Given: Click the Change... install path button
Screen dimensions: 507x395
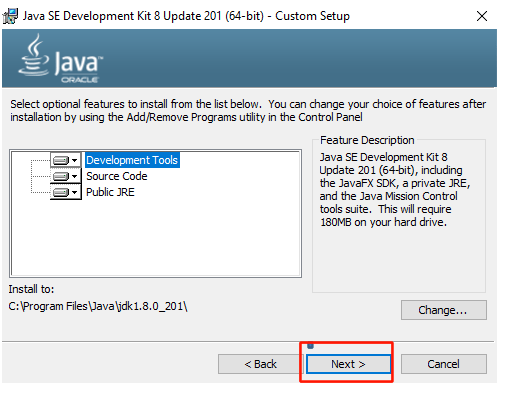Looking at the screenshot, I should click(x=444, y=310).
